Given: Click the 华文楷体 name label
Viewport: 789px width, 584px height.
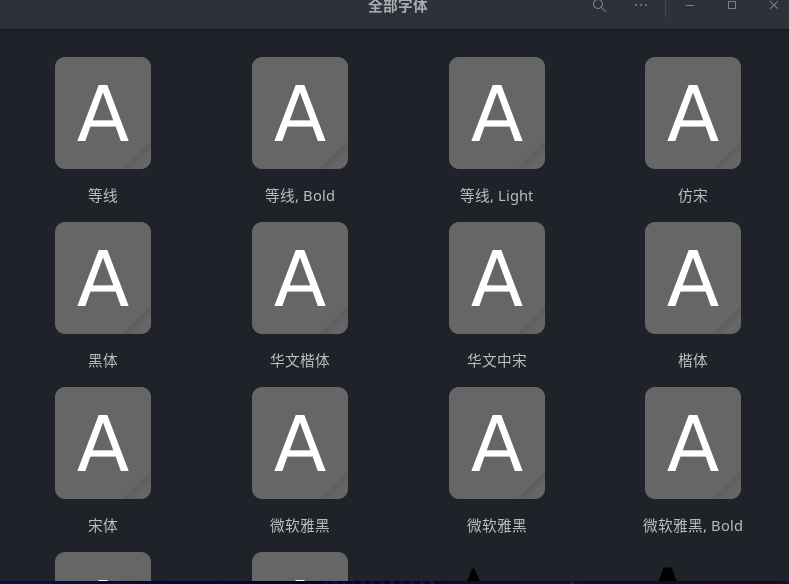Looking at the screenshot, I should click(x=300, y=361).
